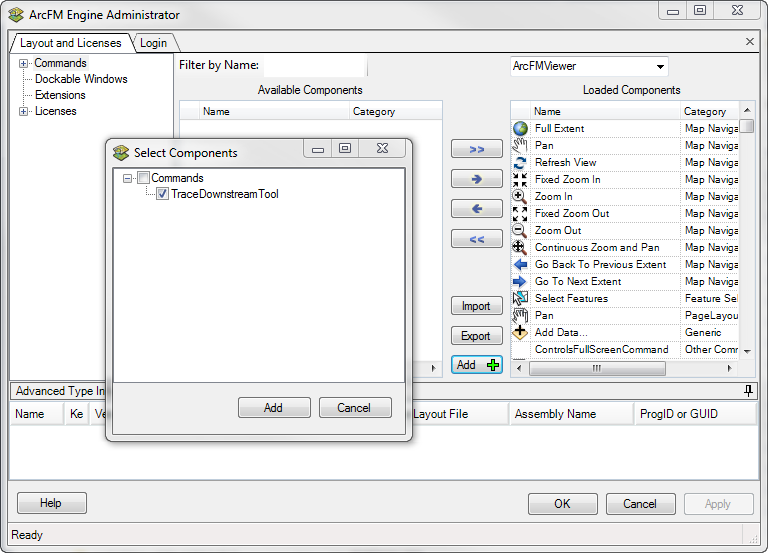Image resolution: width=768 pixels, height=553 pixels.
Task: Click the move all left << button
Action: [x=477, y=239]
